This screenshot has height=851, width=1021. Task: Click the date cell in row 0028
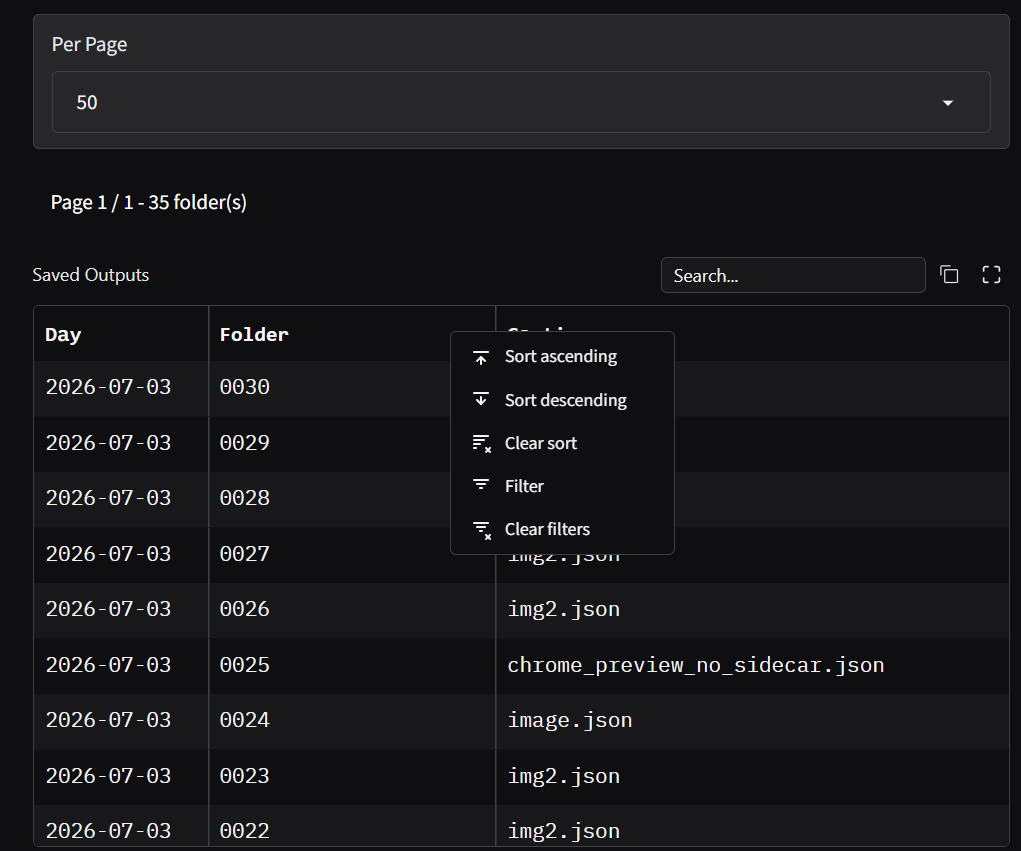tap(121, 499)
